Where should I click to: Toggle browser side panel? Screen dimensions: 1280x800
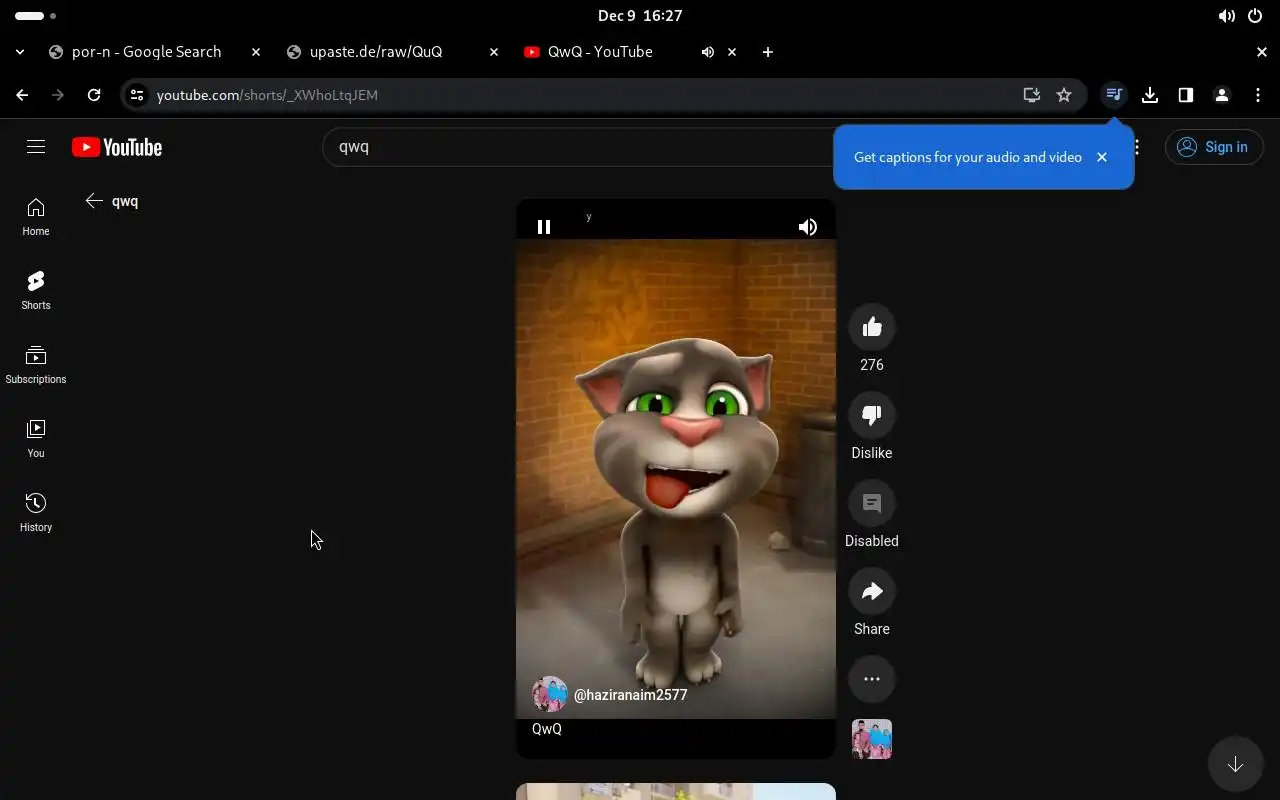pyautogui.click(x=1186, y=95)
